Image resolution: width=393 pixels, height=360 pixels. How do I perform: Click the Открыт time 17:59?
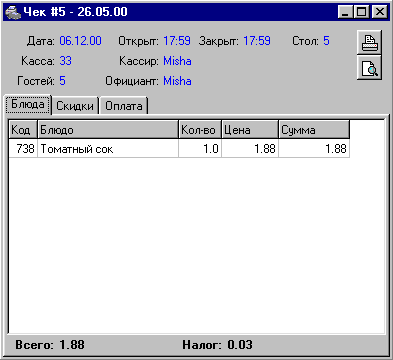tap(177, 41)
